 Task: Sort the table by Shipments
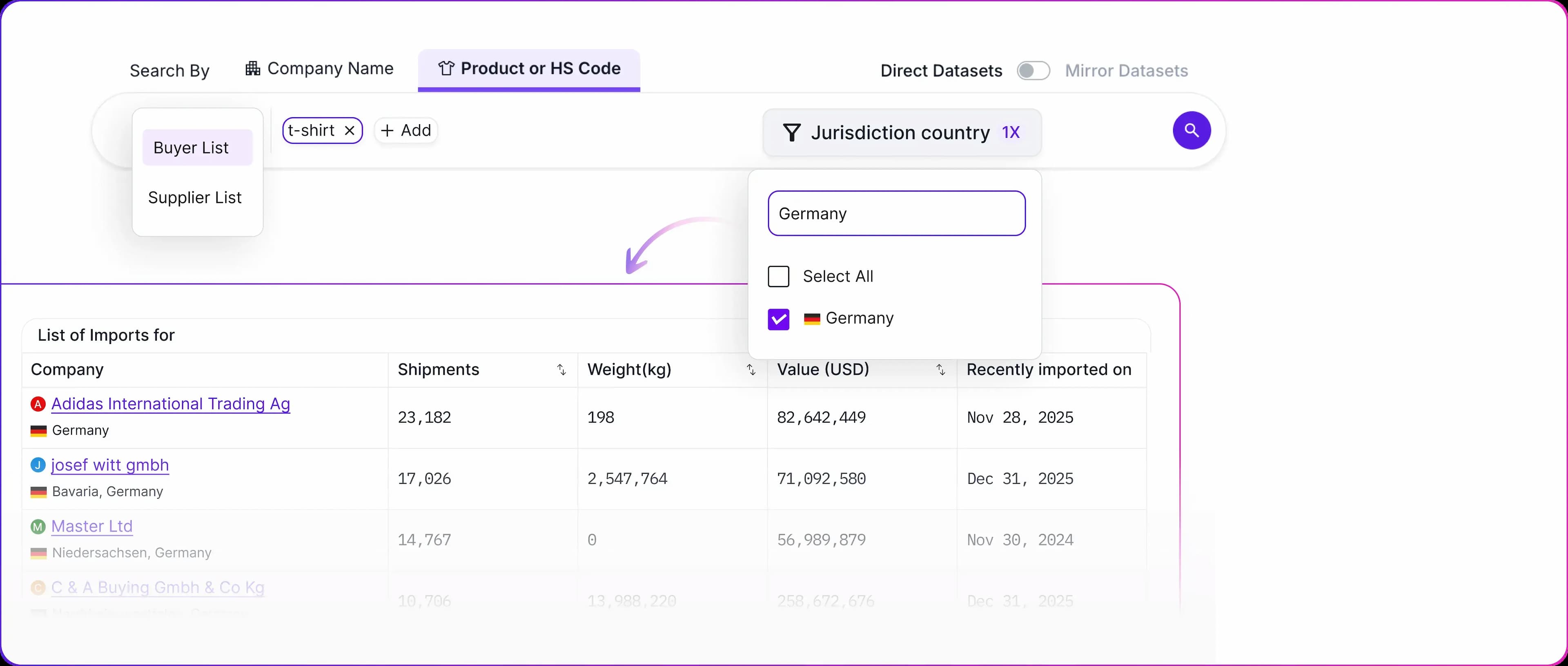tap(561, 370)
